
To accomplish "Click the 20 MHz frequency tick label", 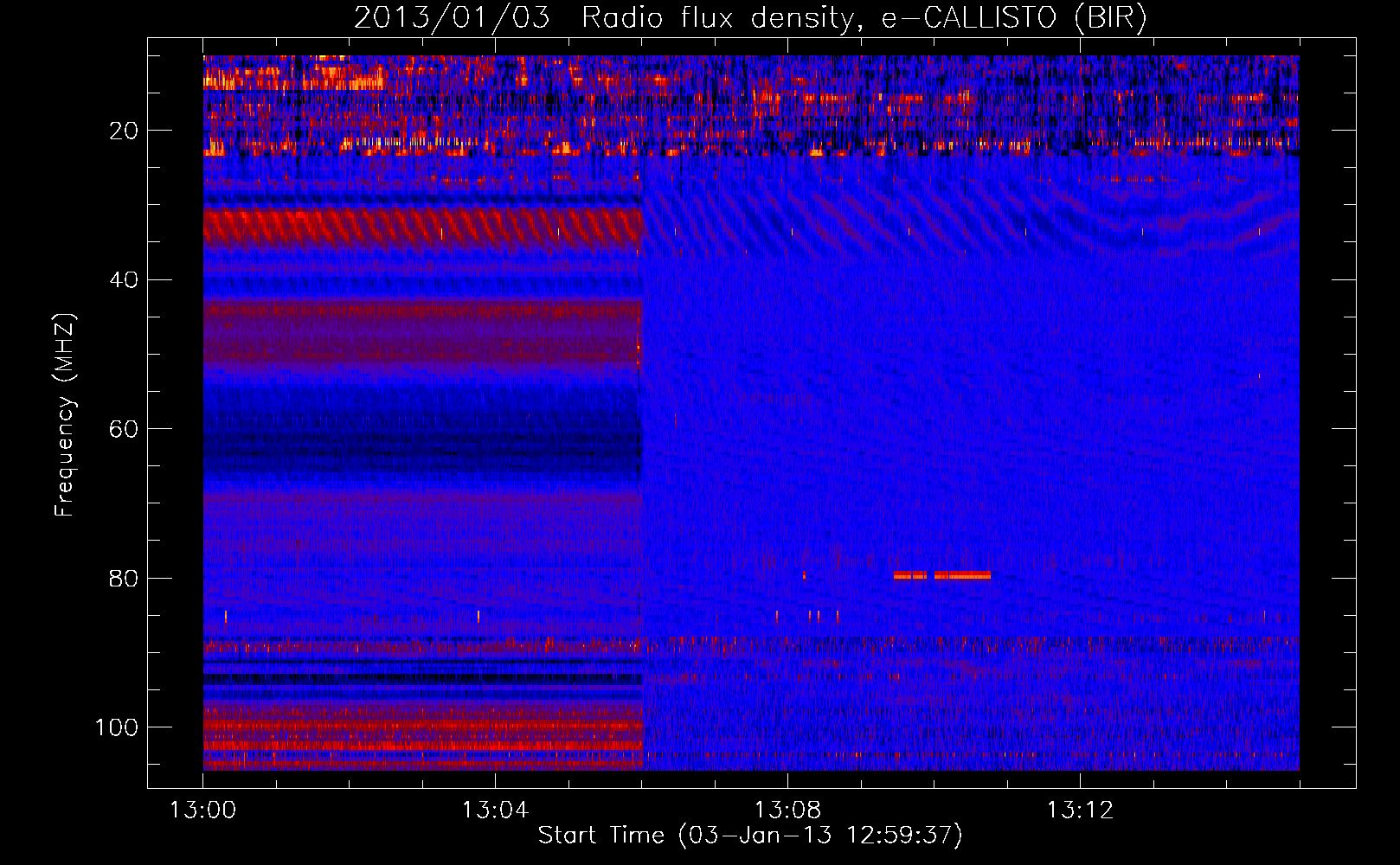I will (124, 131).
